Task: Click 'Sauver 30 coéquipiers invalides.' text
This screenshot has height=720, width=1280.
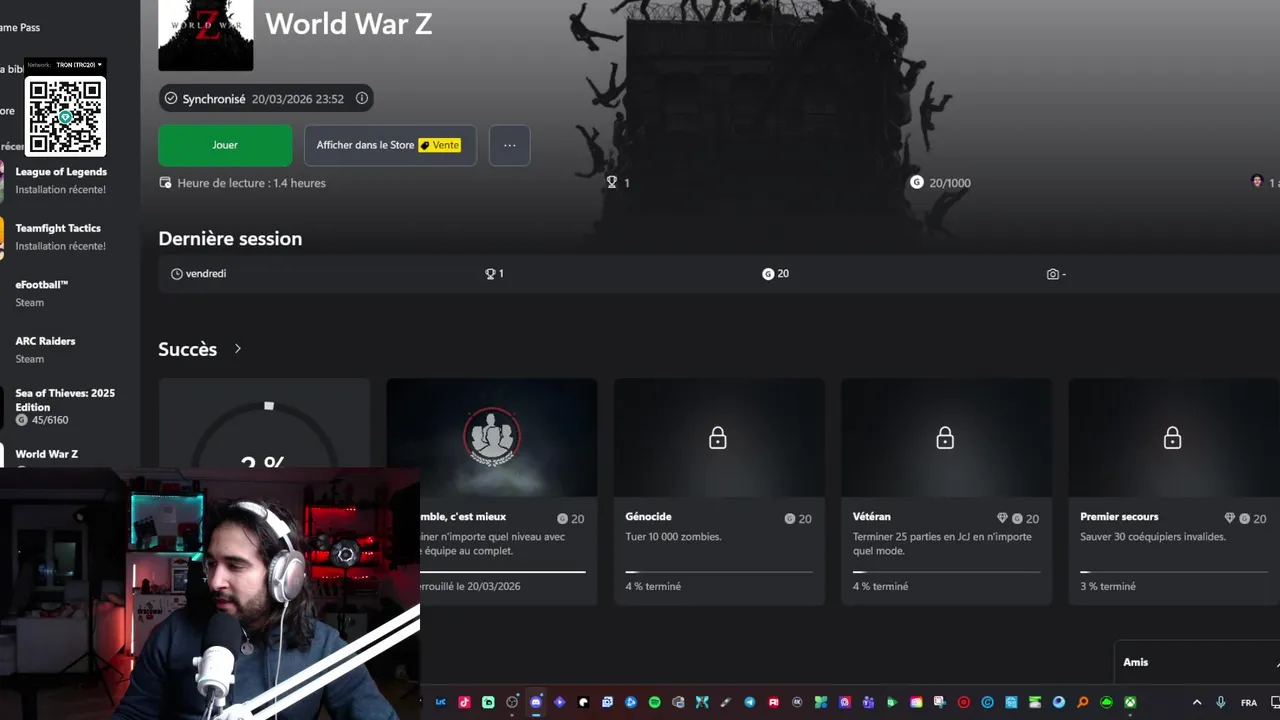Action: [x=1155, y=537]
